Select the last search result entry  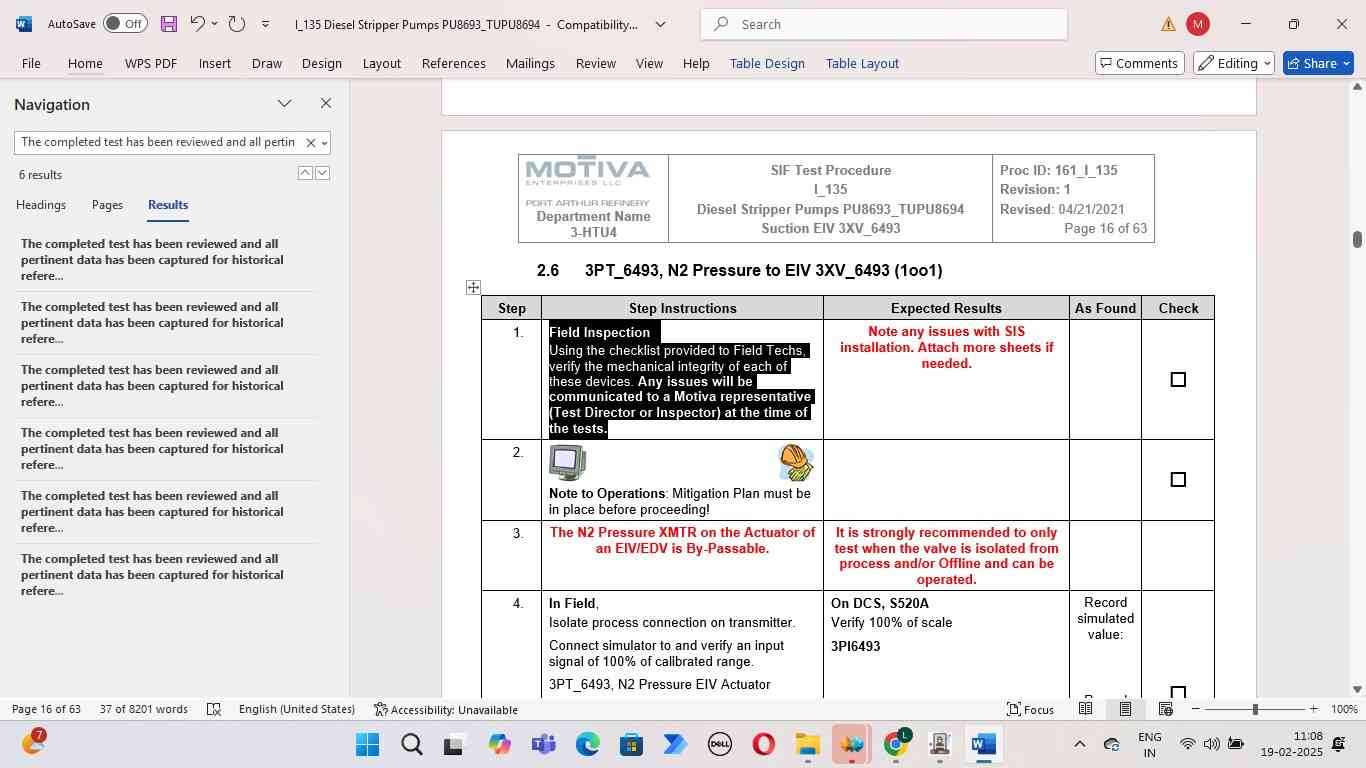[166, 575]
